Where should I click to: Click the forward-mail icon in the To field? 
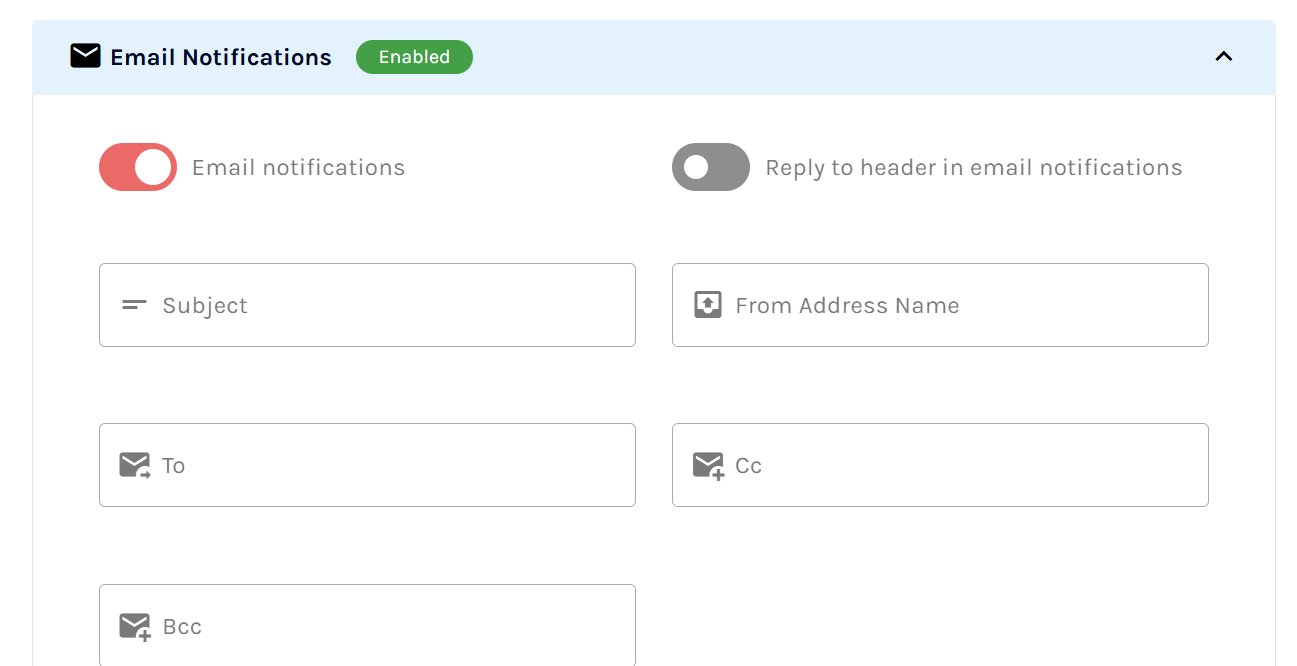(x=133, y=464)
